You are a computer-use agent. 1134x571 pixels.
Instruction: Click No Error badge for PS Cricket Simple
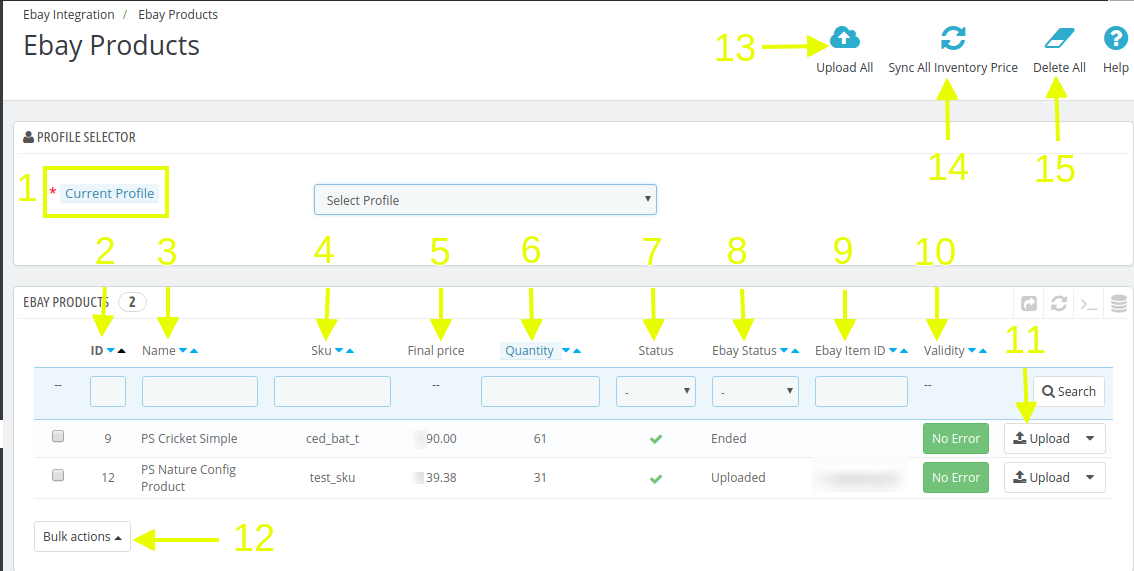coord(956,439)
